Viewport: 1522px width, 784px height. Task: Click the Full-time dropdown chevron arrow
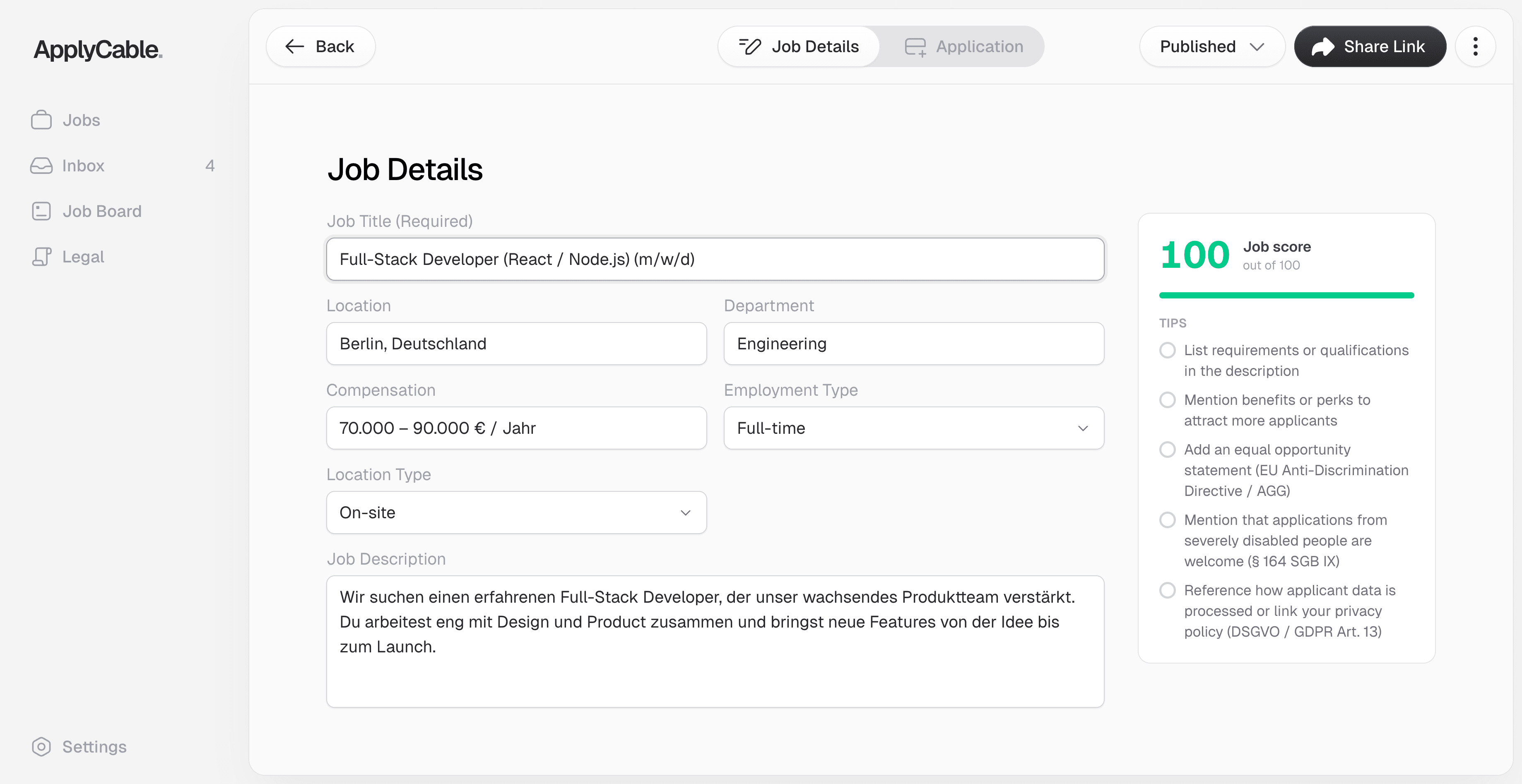coord(1082,428)
